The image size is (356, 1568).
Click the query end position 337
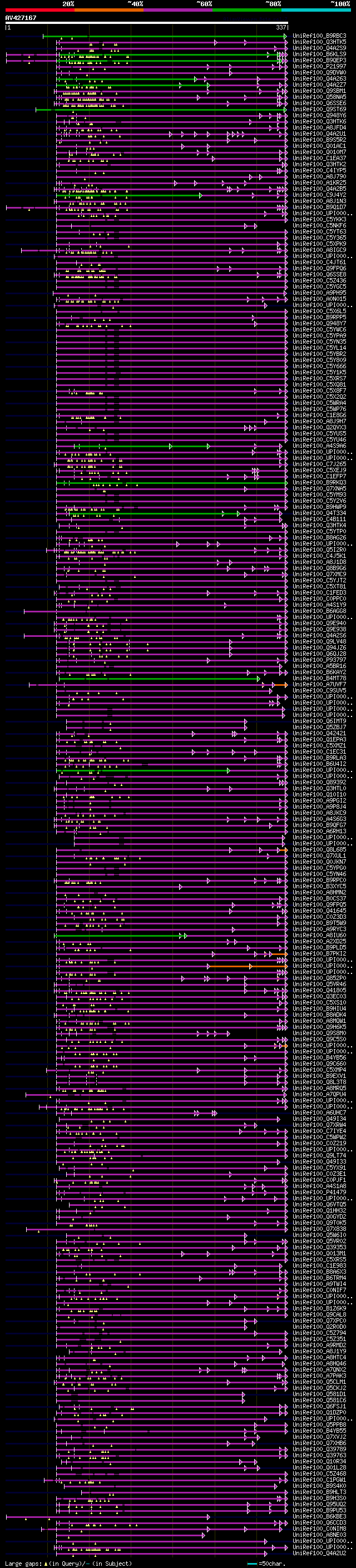click(281, 27)
